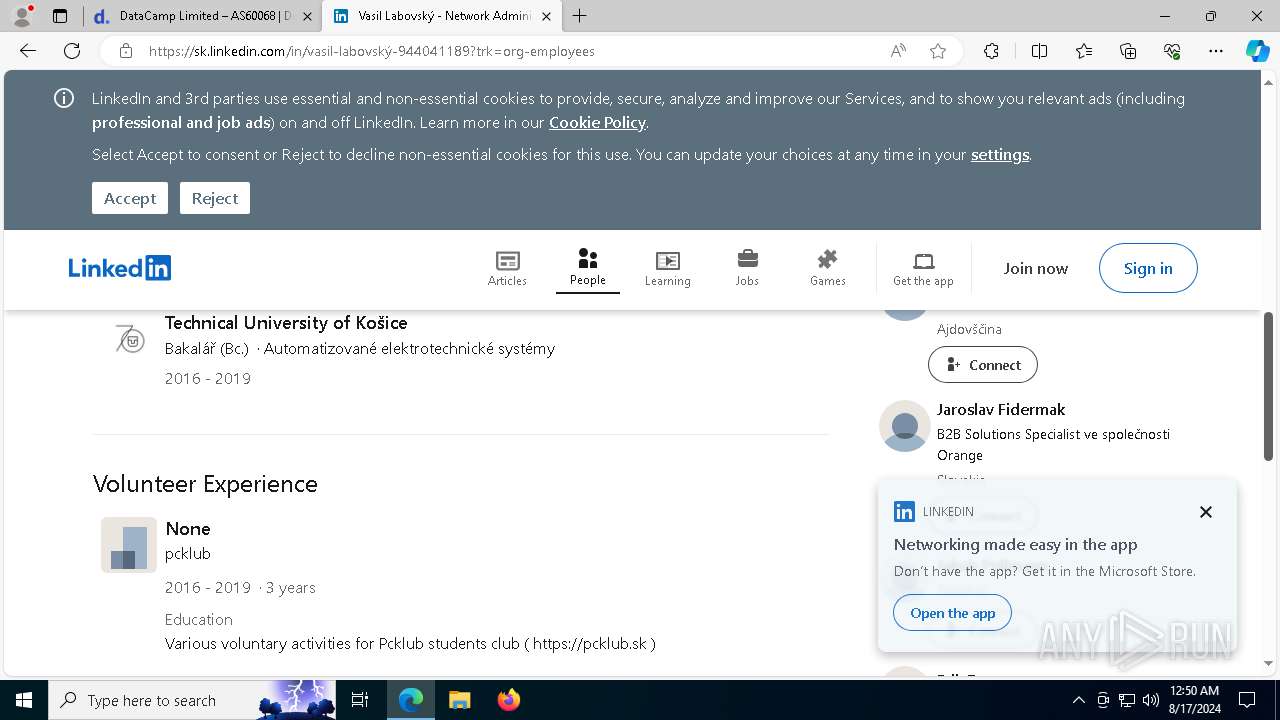Screen dimensions: 1280x720
Task: Click the taskbar clock and date
Action: coord(1193,700)
